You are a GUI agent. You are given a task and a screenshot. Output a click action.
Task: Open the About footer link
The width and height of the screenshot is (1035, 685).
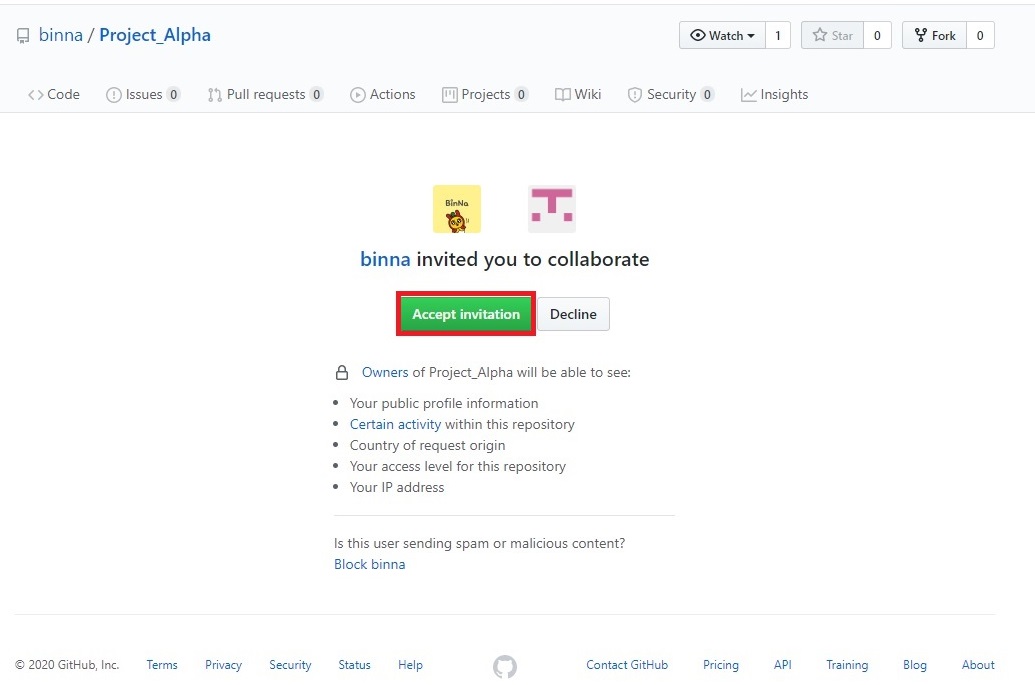[978, 665]
